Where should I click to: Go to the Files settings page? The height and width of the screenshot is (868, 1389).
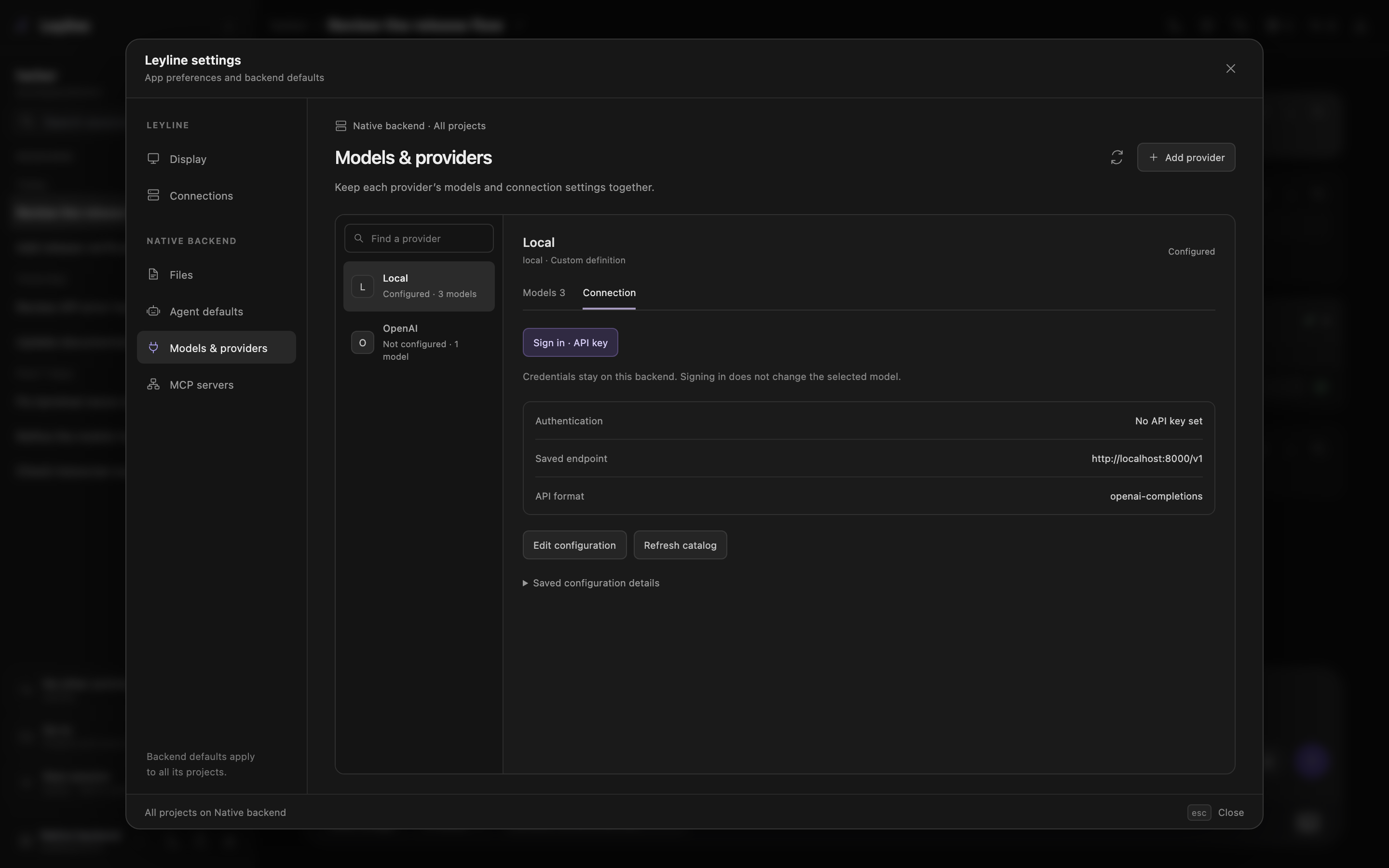216,275
